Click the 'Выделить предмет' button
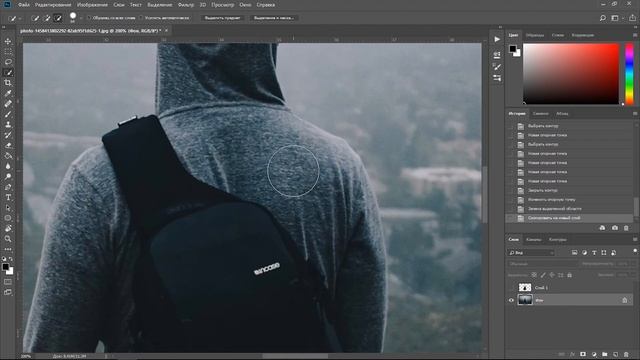 (x=222, y=18)
